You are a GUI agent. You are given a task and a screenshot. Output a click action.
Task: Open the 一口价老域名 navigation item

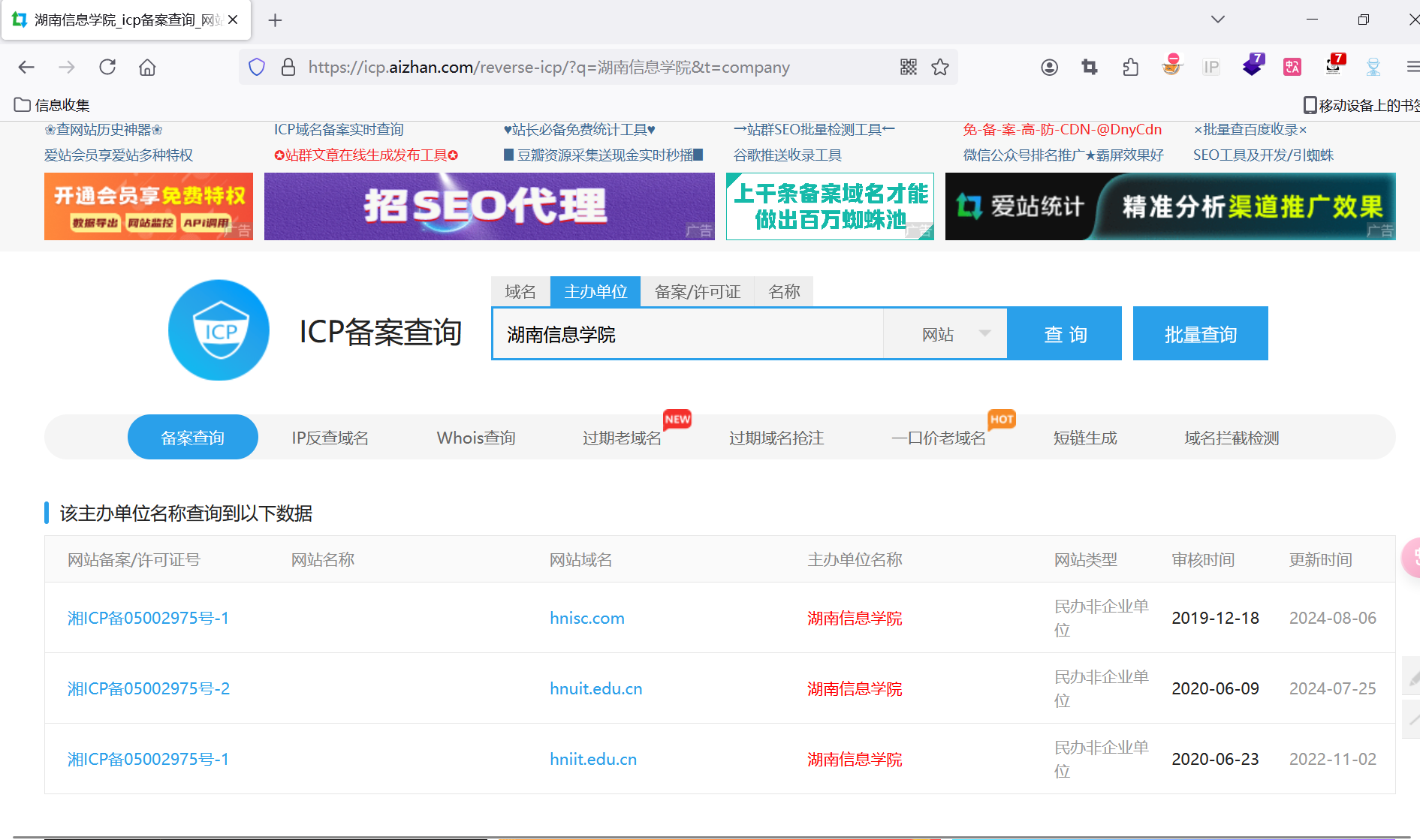(x=939, y=438)
